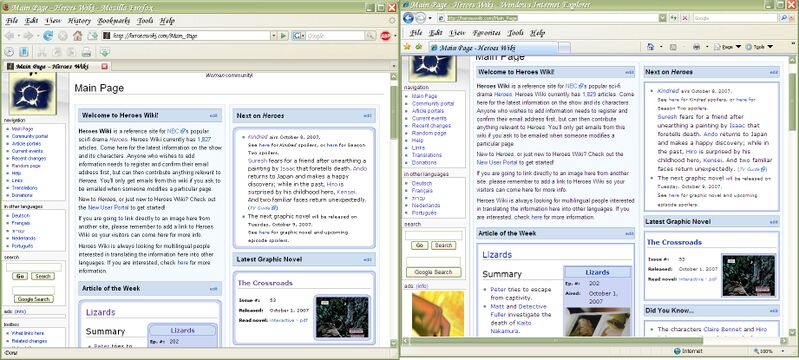Go back using Firefox's Back arrow
Image resolution: width=799 pixels, height=360 pixels.
pos(9,36)
